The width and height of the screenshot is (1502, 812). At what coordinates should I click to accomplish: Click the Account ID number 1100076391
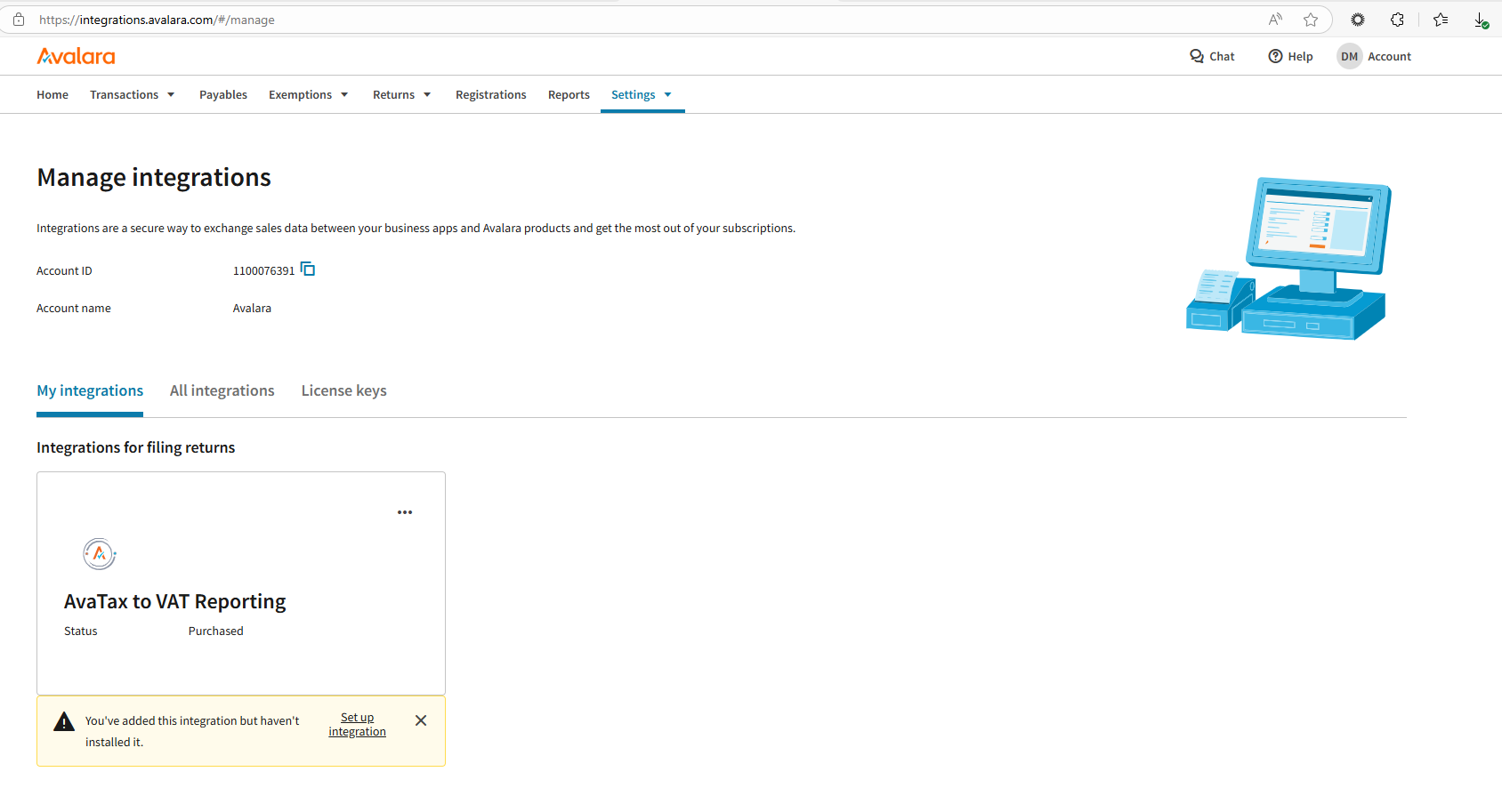pos(263,270)
